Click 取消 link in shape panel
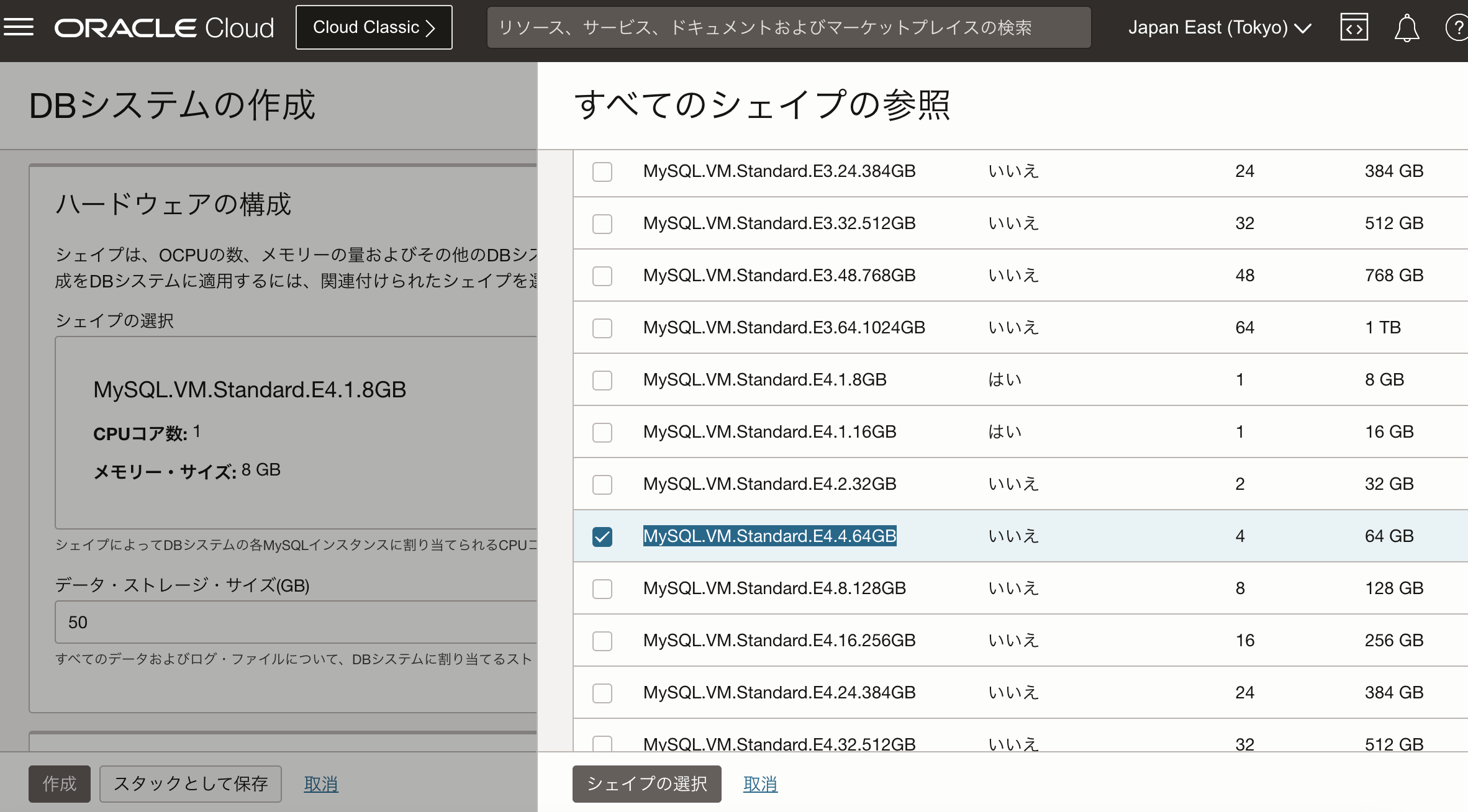This screenshot has width=1468, height=812. pyautogui.click(x=760, y=784)
